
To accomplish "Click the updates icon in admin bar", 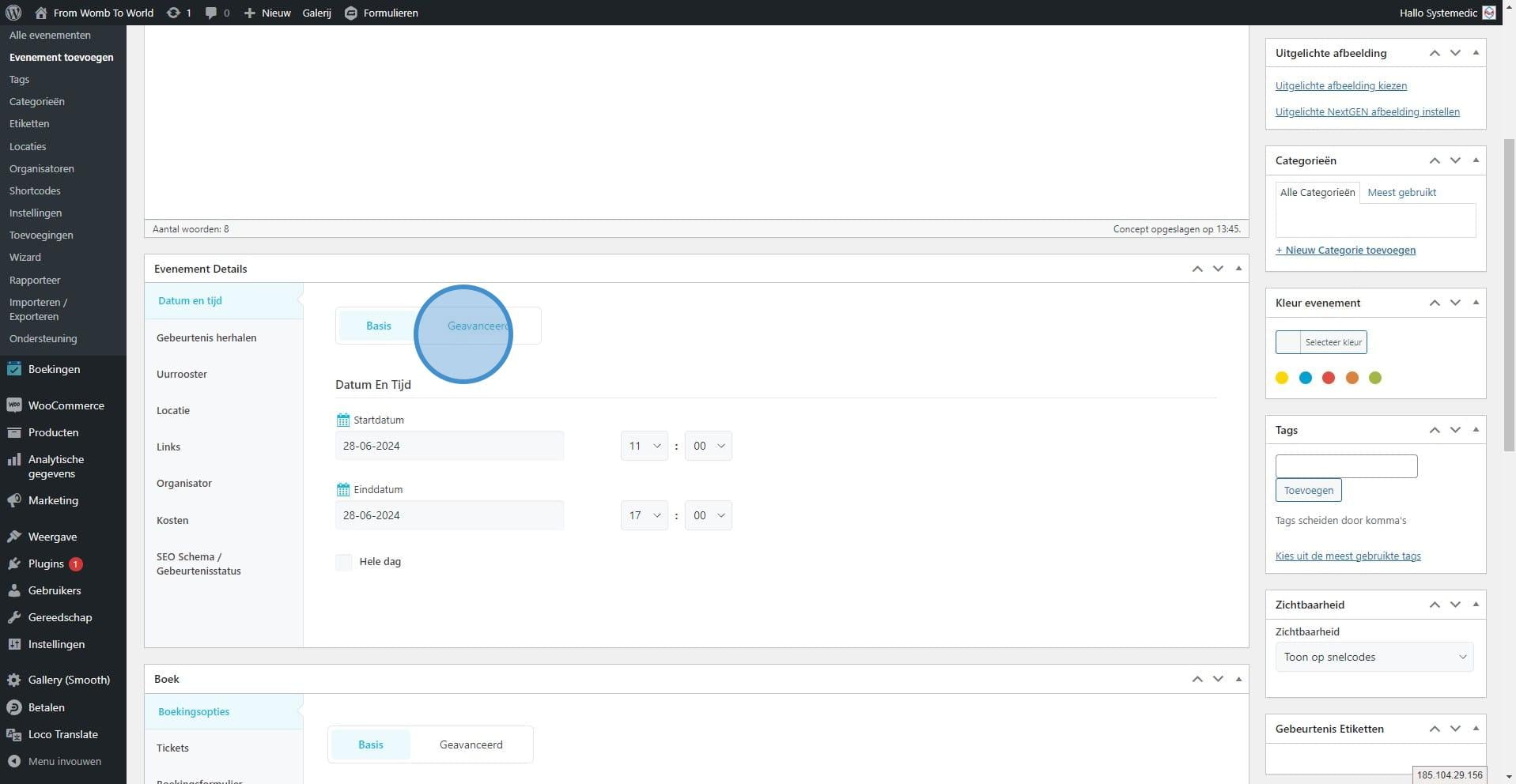I will (x=172, y=13).
